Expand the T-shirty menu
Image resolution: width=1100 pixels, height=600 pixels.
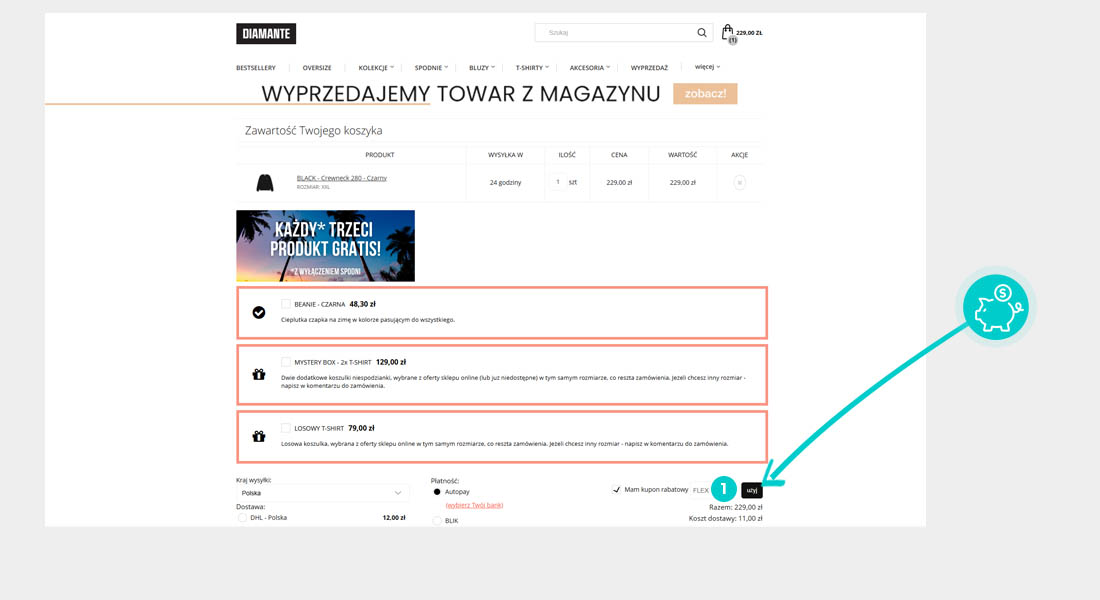[532, 67]
